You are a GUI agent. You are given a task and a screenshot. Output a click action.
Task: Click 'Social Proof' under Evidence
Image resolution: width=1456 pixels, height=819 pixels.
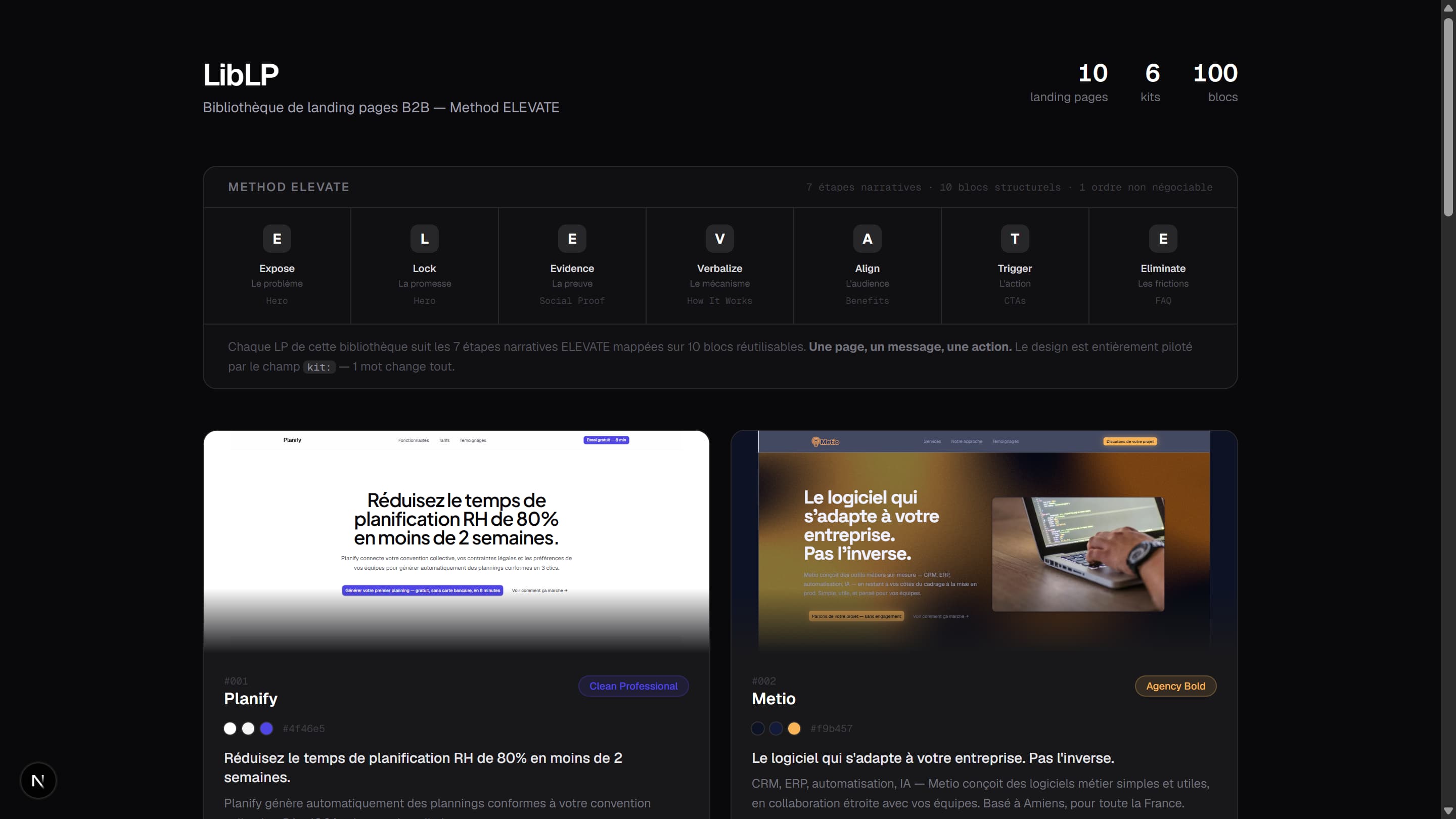pos(572,301)
